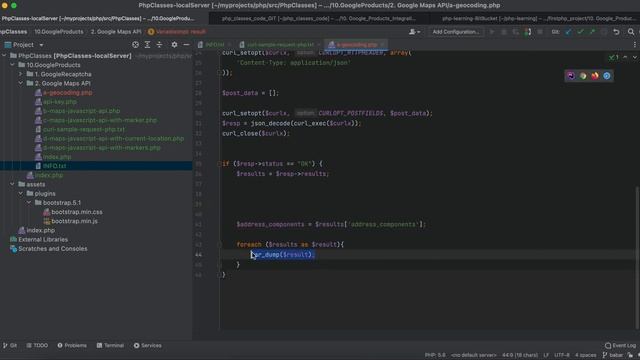640x360 pixels.
Task: Click Expand All in Project panel
Action: coord(147,44)
